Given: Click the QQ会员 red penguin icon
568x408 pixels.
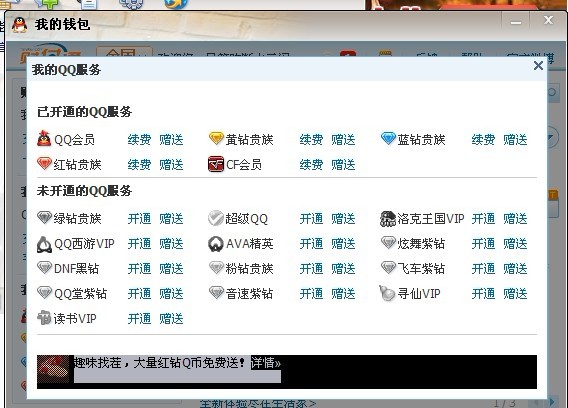Looking at the screenshot, I should [x=44, y=138].
